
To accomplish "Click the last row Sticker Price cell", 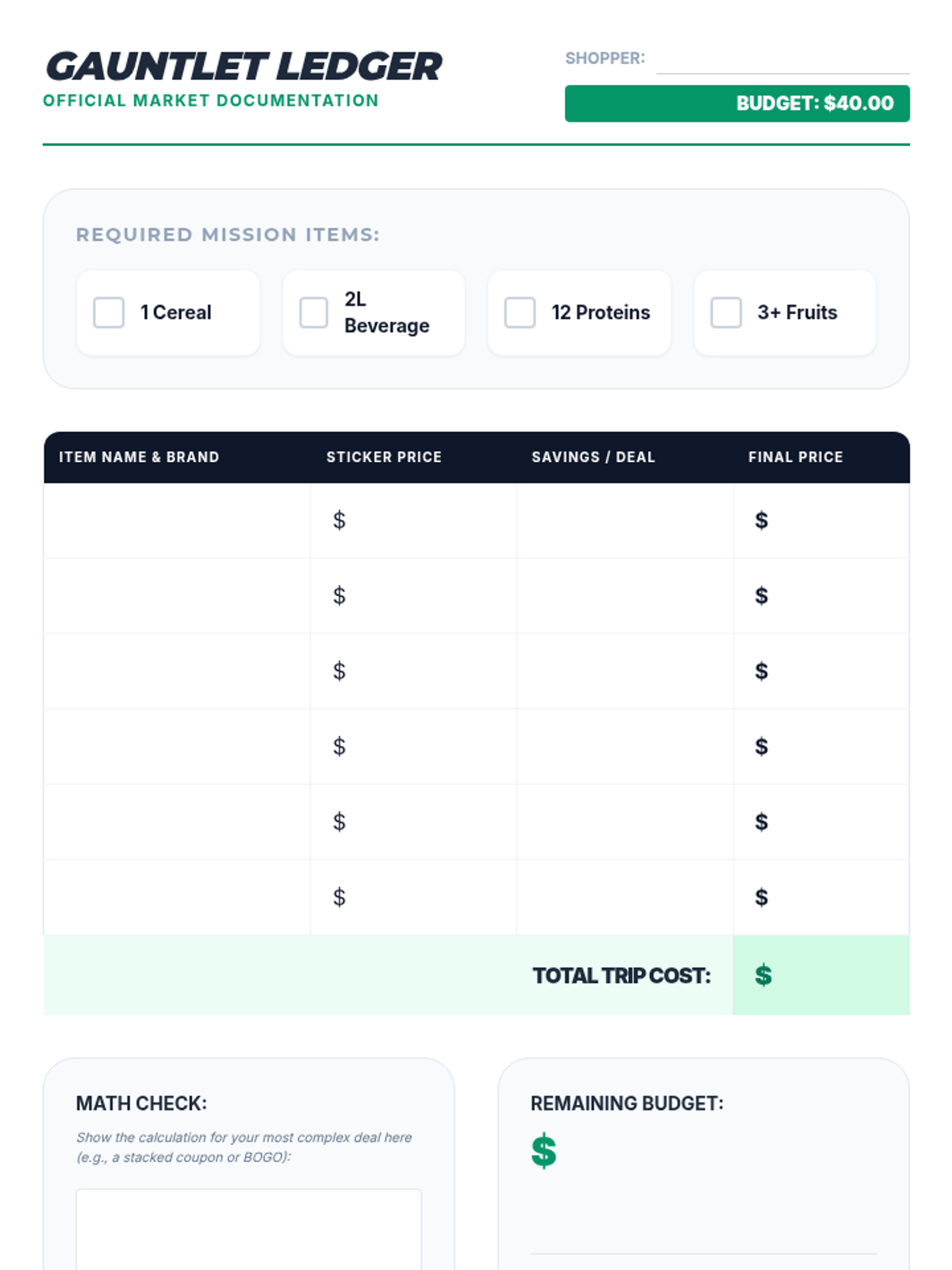I will (413, 898).
